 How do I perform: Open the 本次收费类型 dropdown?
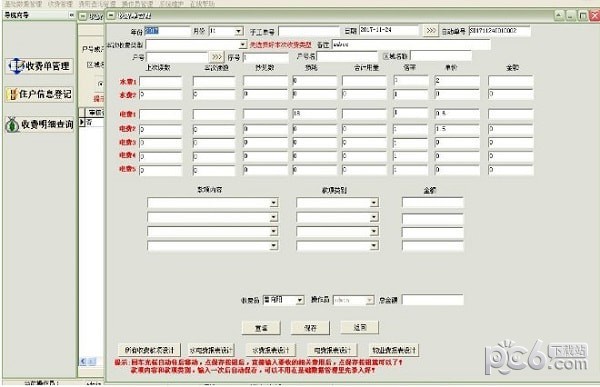(242, 45)
